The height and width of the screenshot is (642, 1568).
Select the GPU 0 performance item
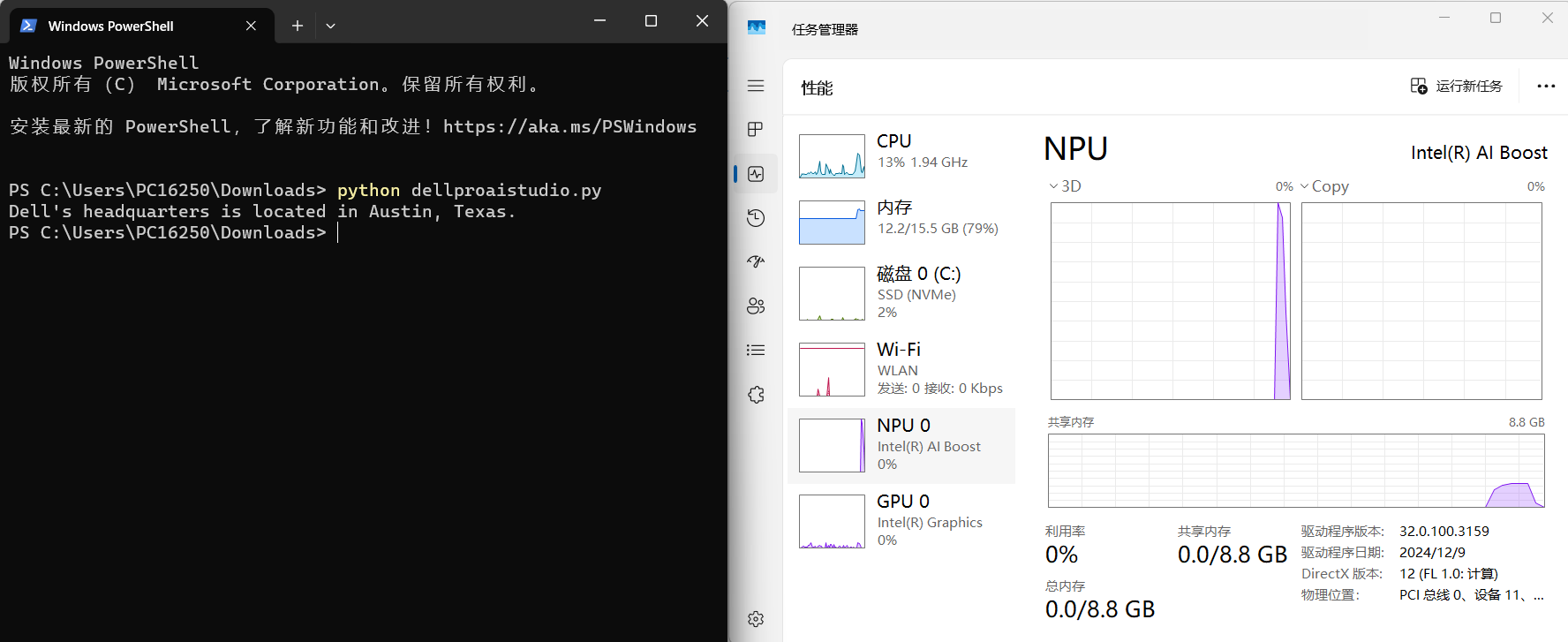901,521
